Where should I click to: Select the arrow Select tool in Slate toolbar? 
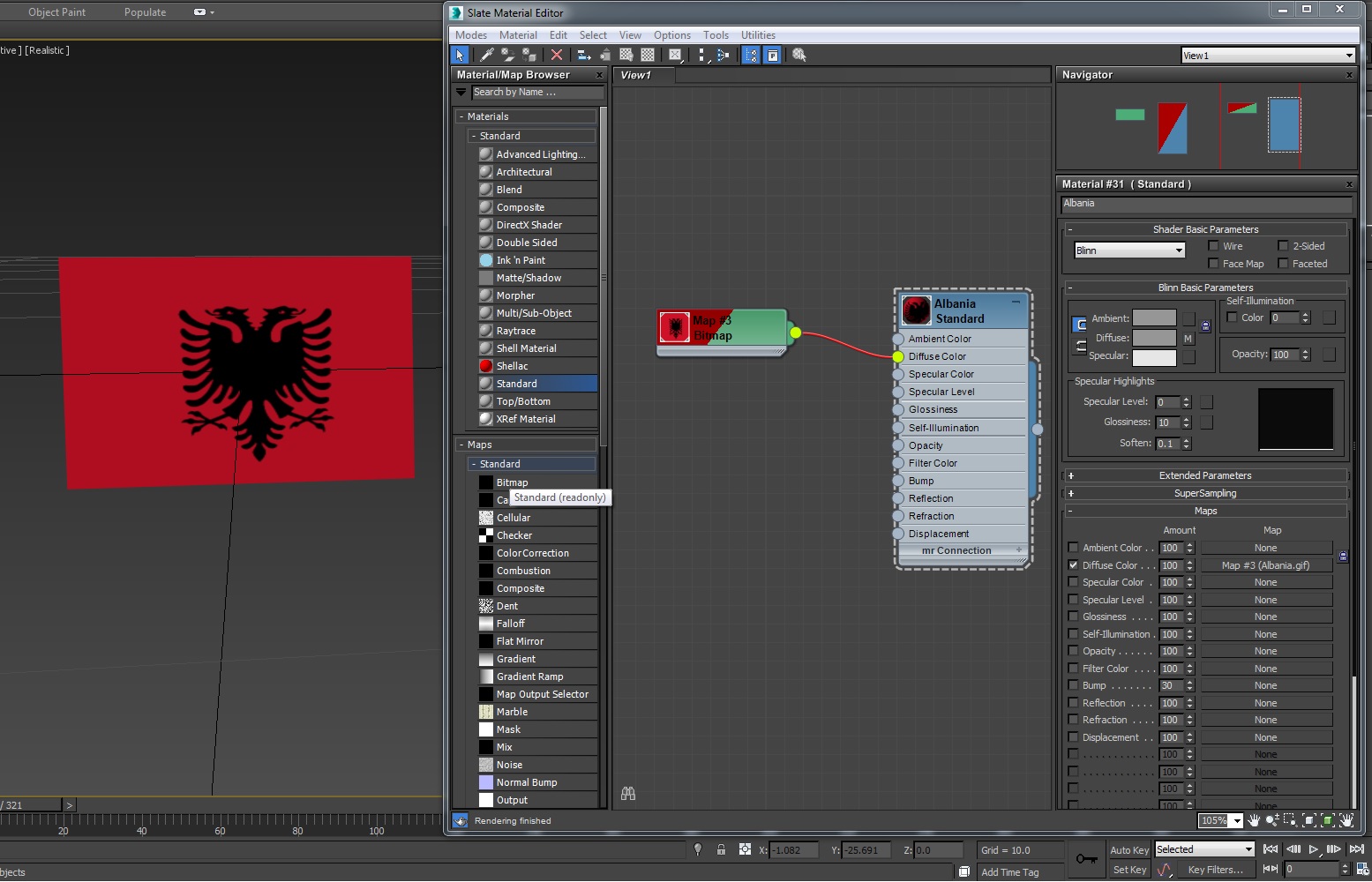[460, 55]
